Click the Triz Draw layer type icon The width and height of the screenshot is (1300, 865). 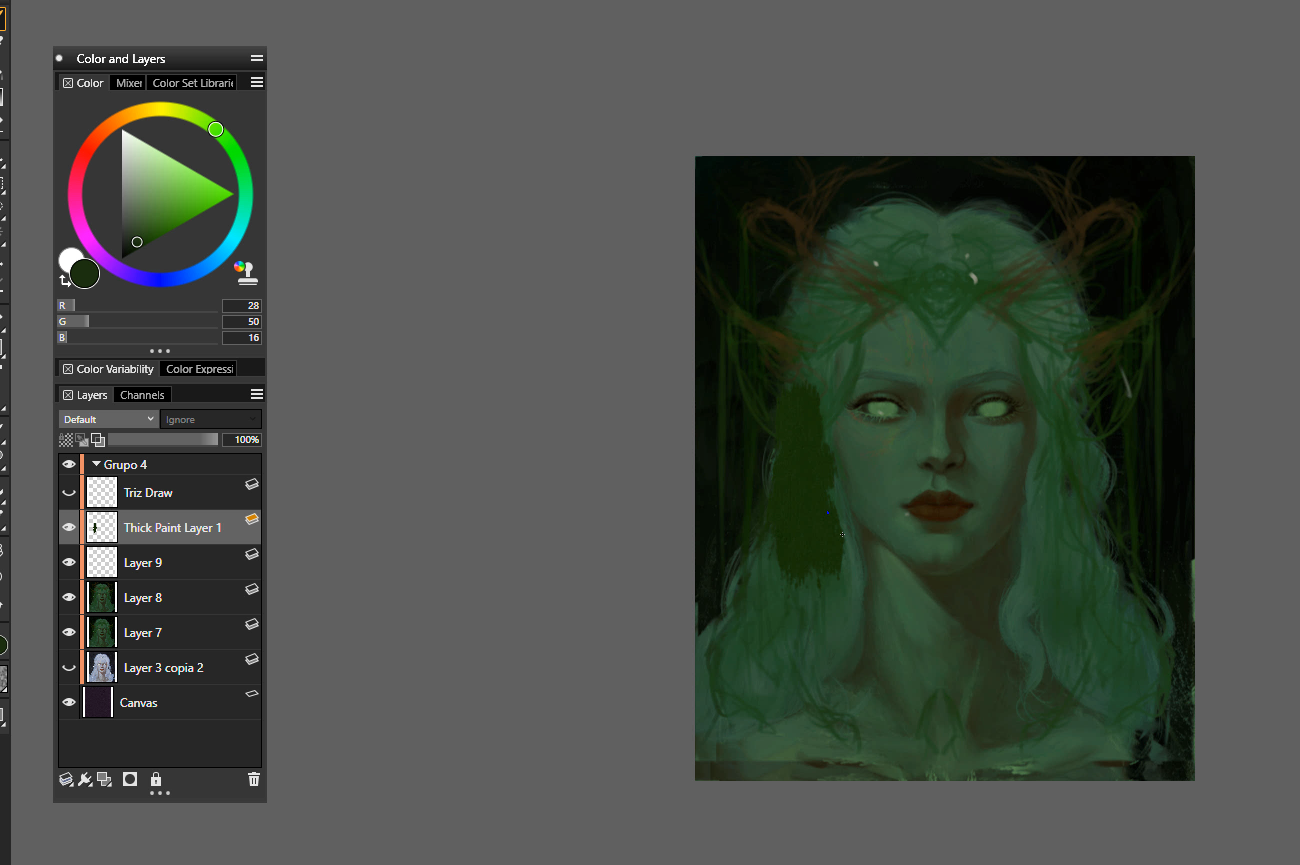tap(252, 484)
